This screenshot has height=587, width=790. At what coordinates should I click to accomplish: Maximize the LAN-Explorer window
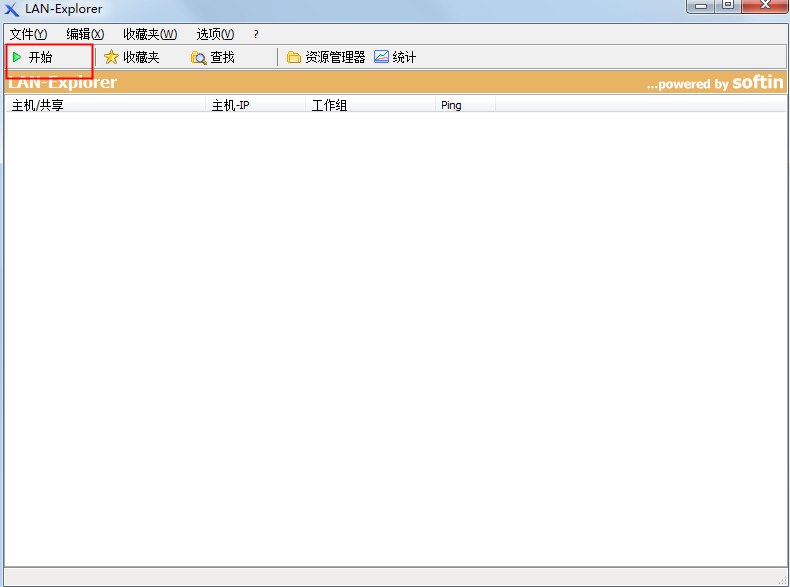click(728, 6)
